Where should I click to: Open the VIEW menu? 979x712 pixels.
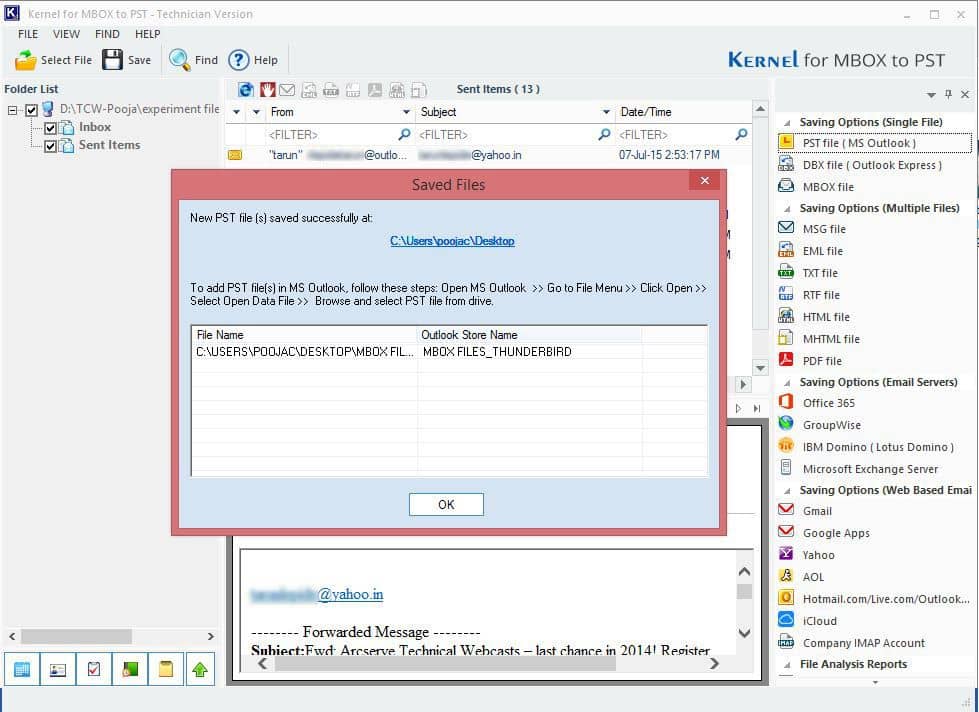click(x=66, y=34)
